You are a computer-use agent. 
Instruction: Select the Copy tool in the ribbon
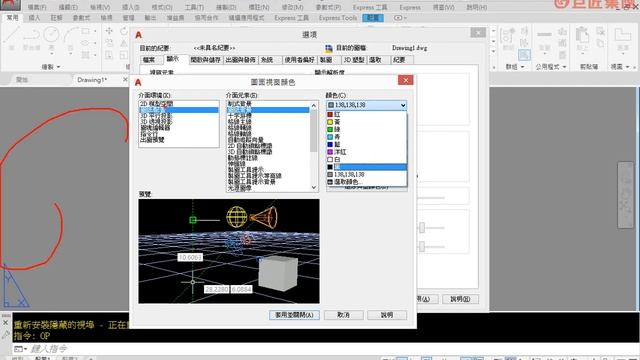(x=109, y=43)
